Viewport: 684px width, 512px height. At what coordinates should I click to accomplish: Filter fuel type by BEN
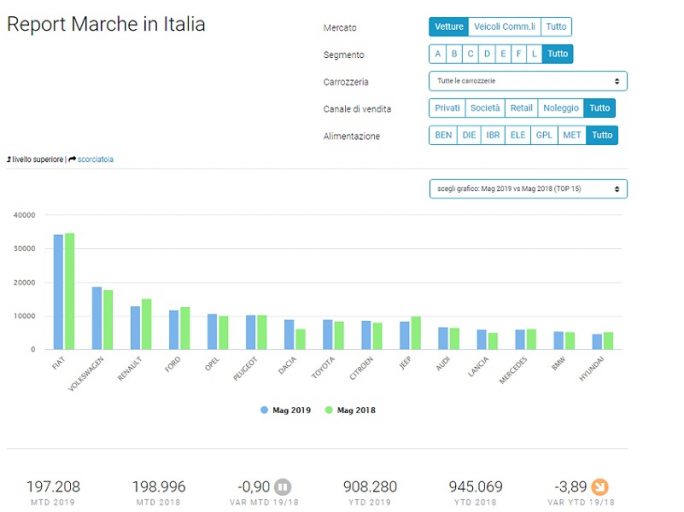point(443,135)
